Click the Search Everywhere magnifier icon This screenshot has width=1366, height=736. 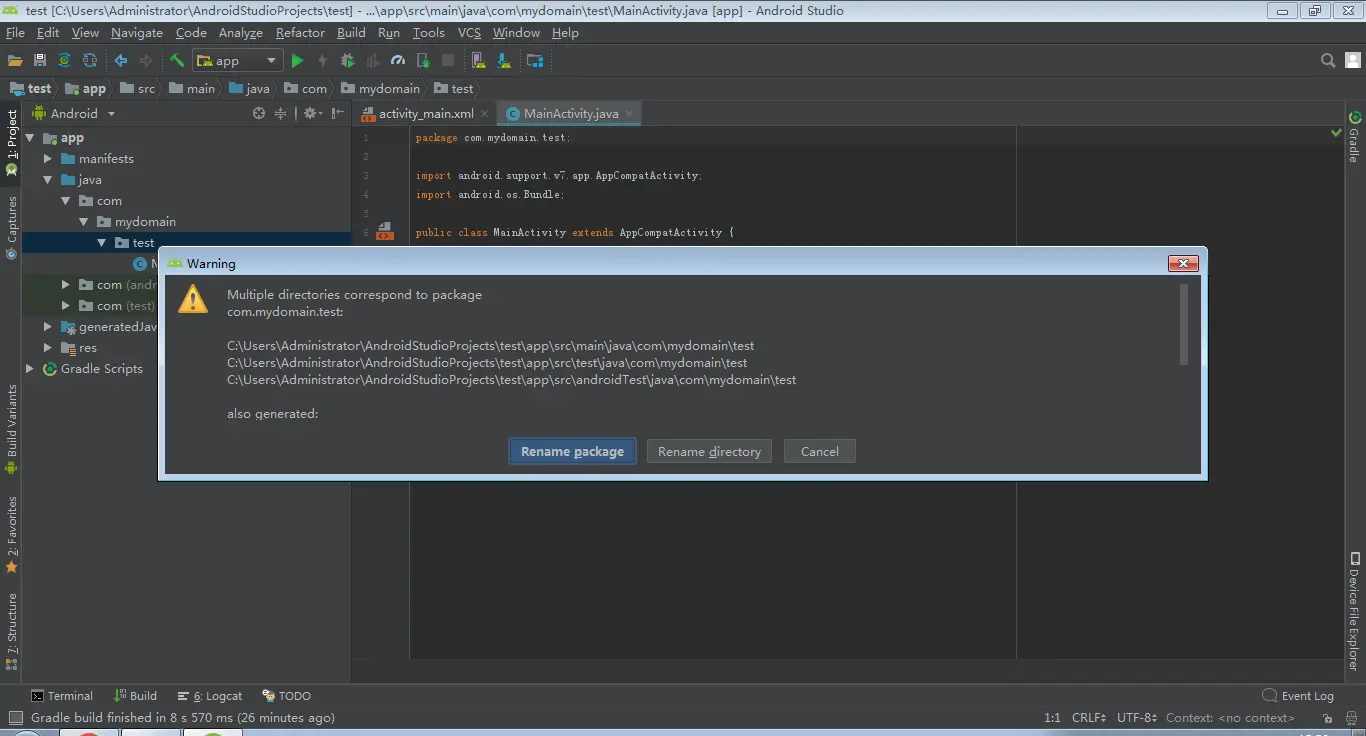(x=1328, y=61)
